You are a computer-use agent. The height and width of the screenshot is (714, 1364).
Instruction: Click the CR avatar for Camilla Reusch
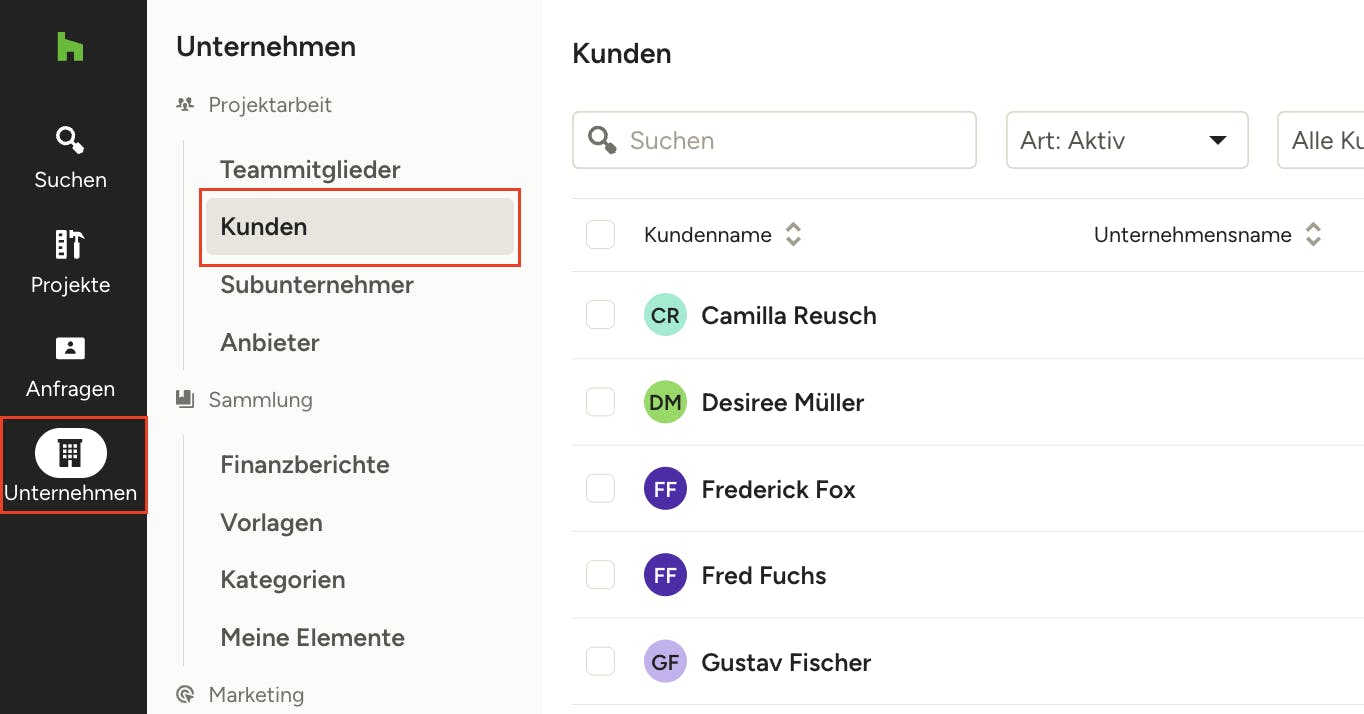[665, 316]
